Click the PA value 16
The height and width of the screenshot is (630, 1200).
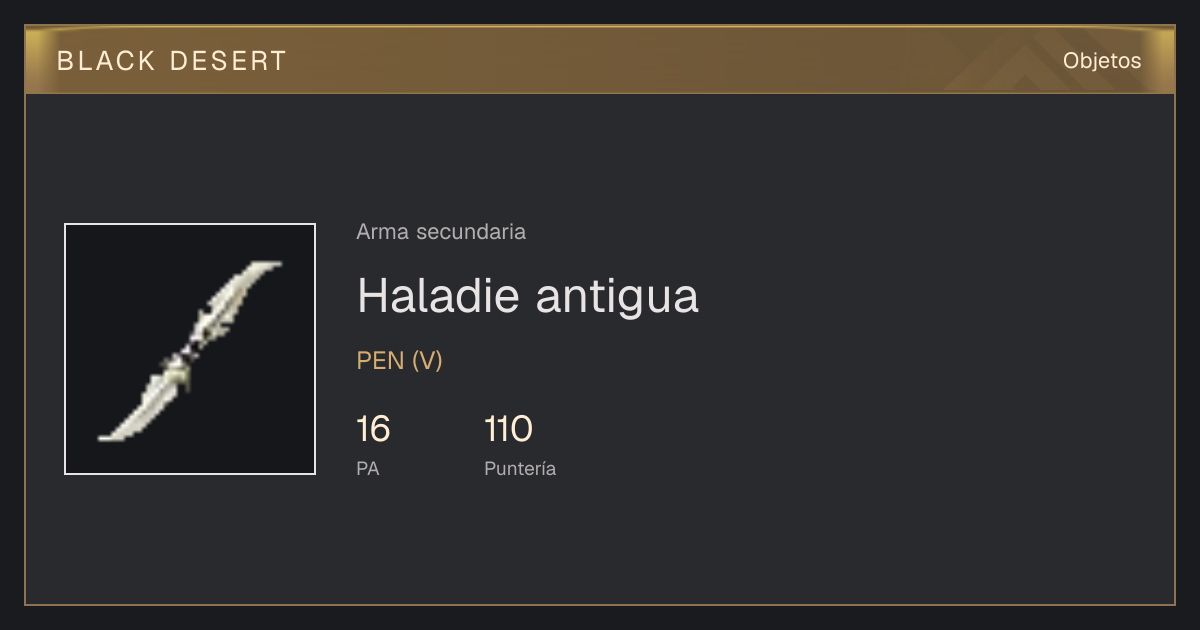373,430
